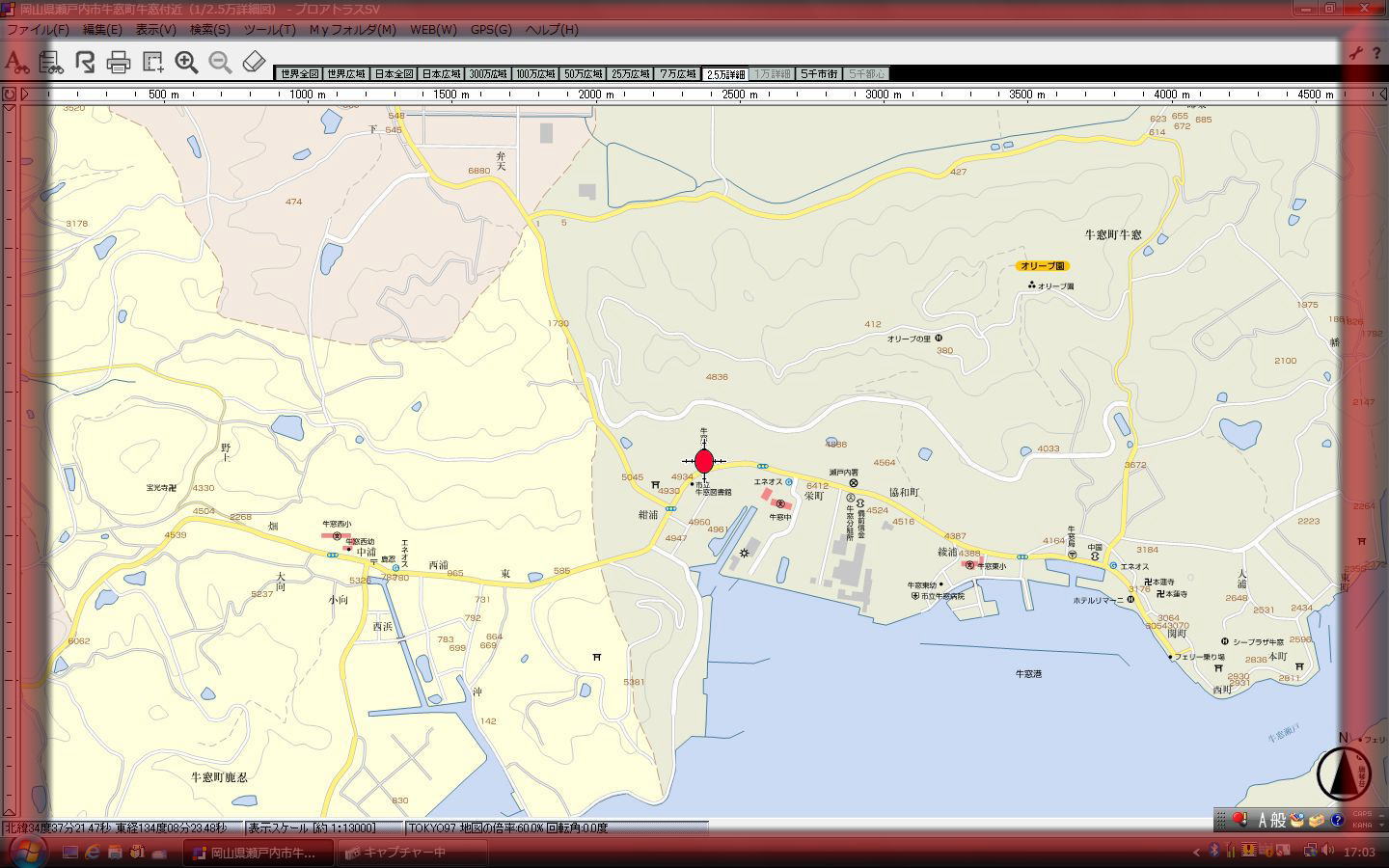Click the zoom in magnifier icon
Screen dimensions: 1389x868
(x=186, y=63)
